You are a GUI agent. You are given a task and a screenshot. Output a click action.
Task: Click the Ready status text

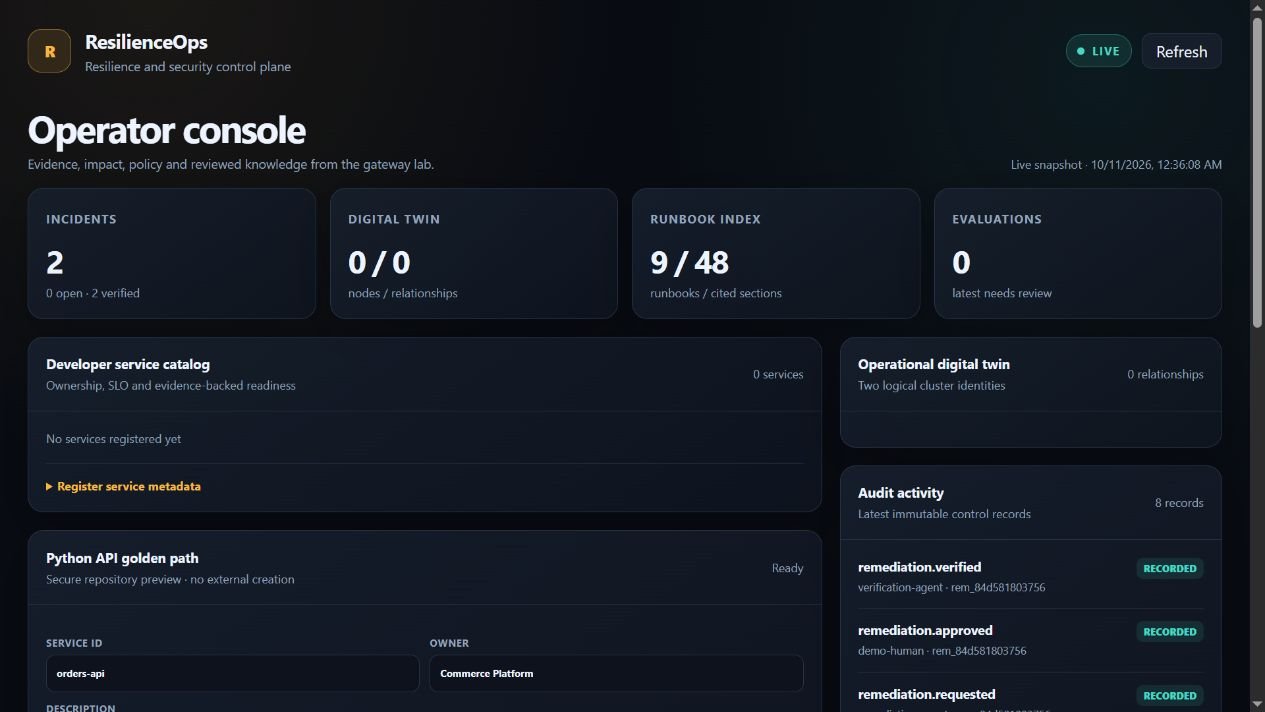coord(787,569)
